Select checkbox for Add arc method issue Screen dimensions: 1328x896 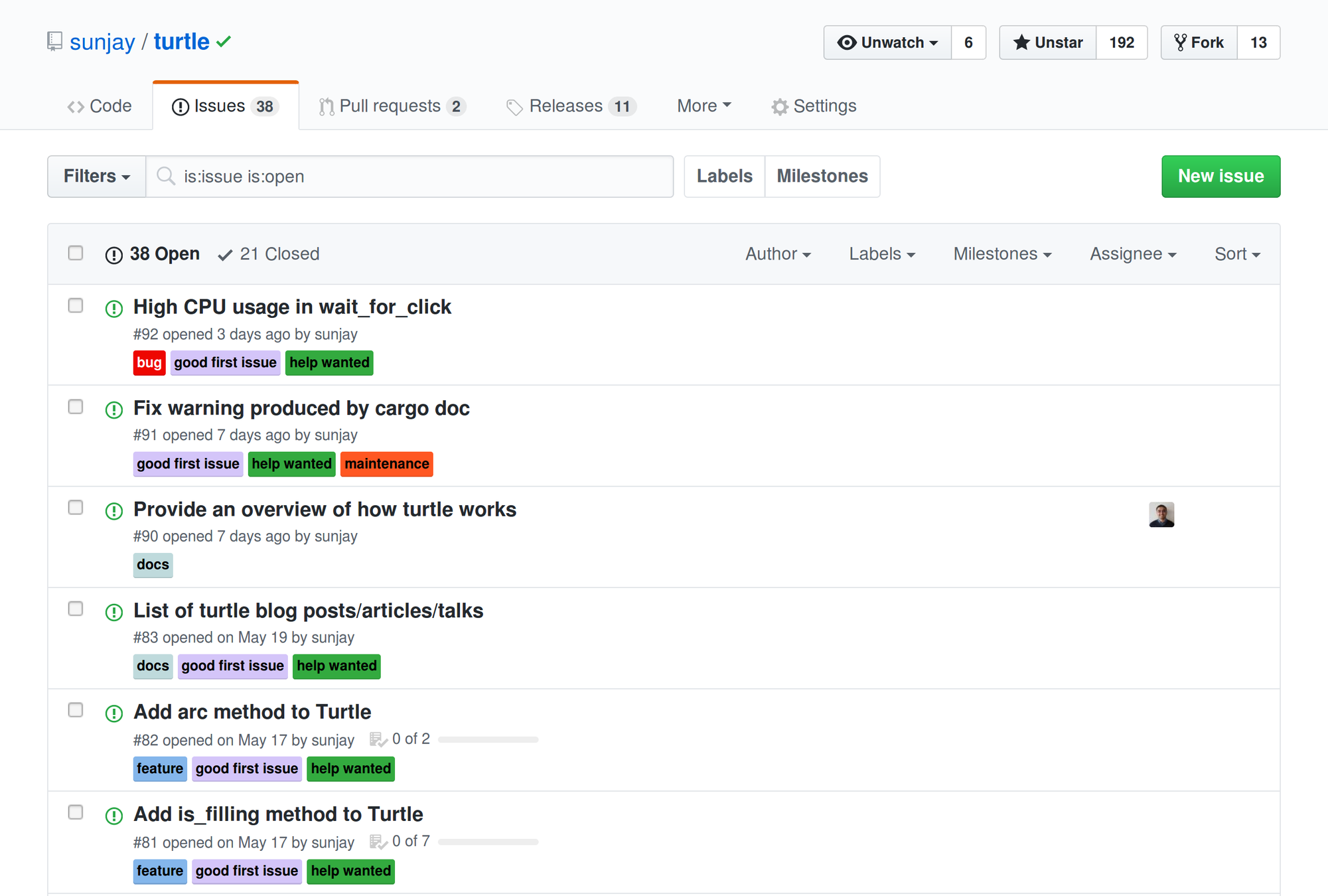76,710
